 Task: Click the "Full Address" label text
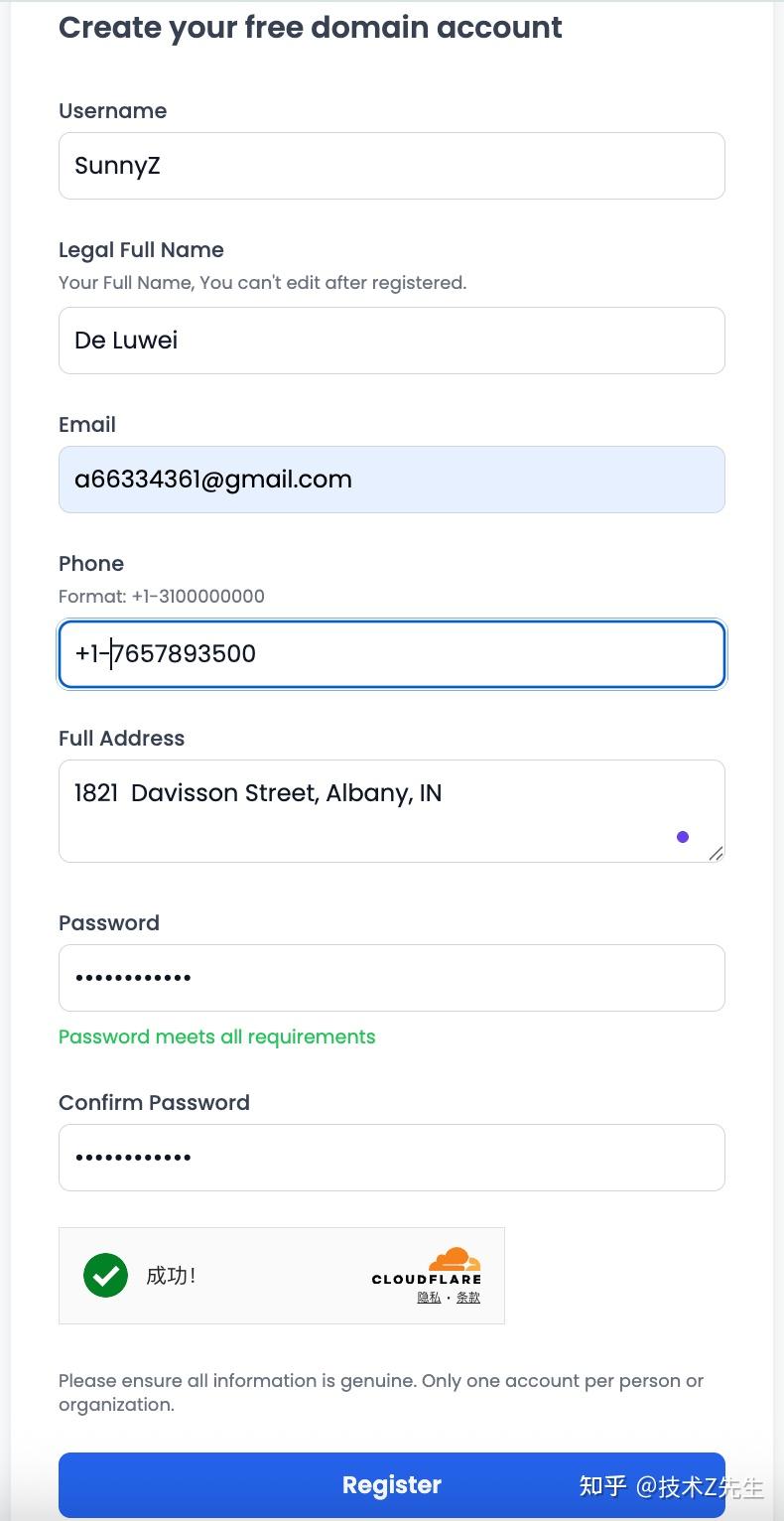(121, 739)
